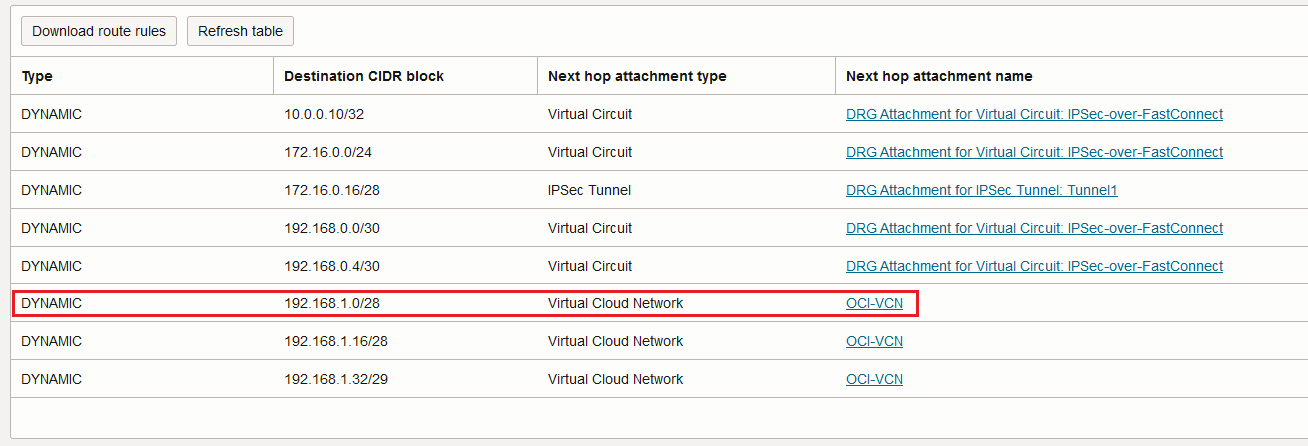
Task: Open the DRG attachment link for 10.0.0.10/32
Action: 1034,114
